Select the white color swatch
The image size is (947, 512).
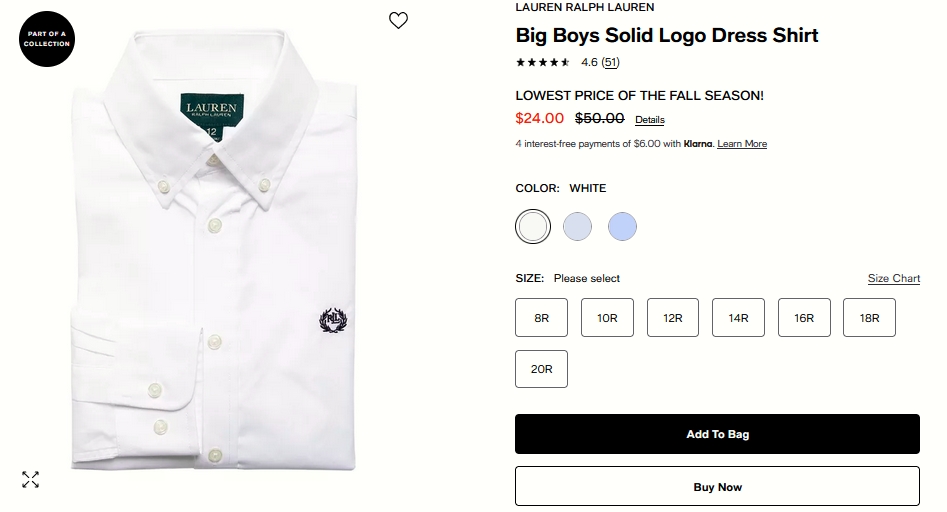point(533,226)
